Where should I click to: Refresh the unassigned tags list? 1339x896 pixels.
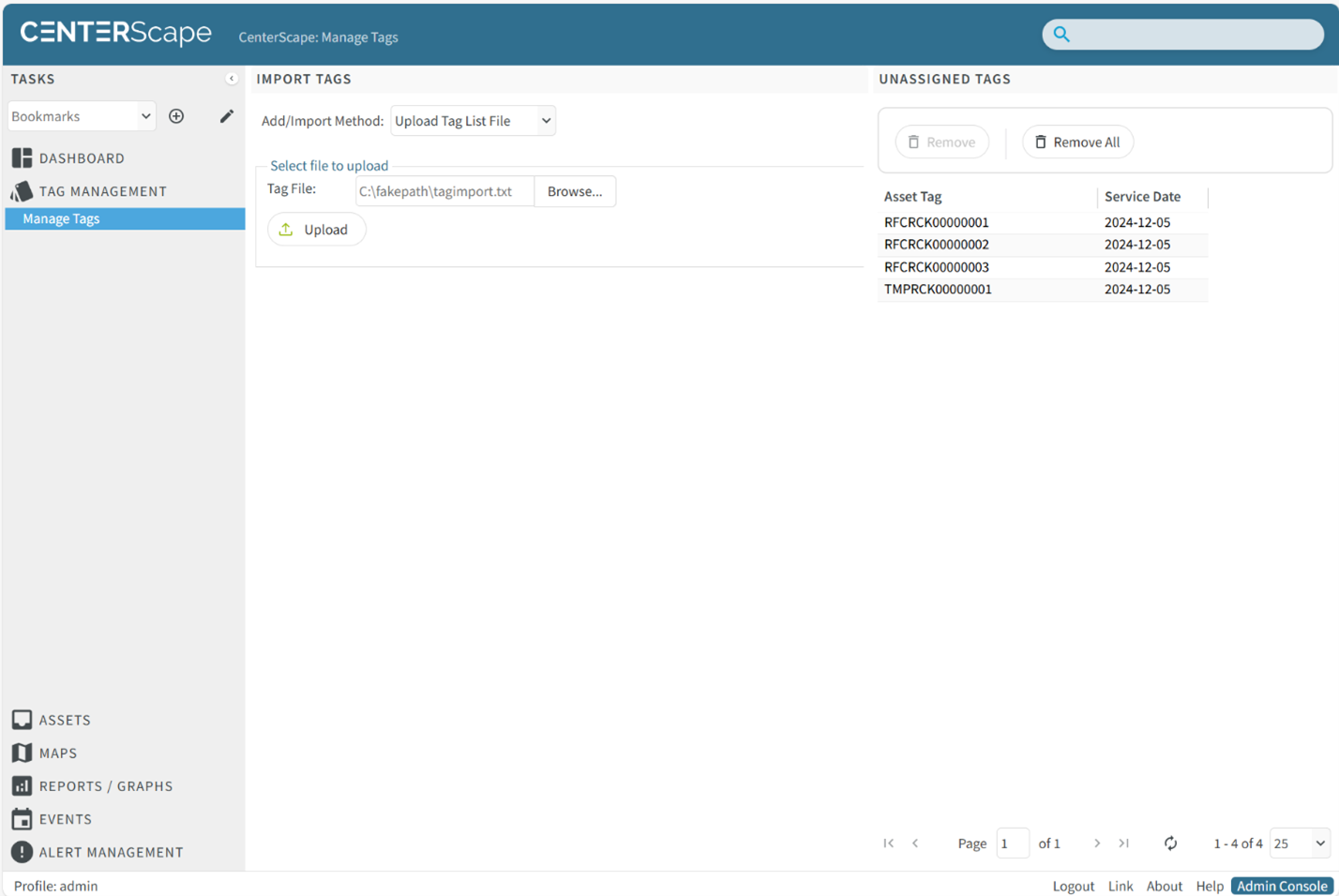pyautogui.click(x=1170, y=844)
